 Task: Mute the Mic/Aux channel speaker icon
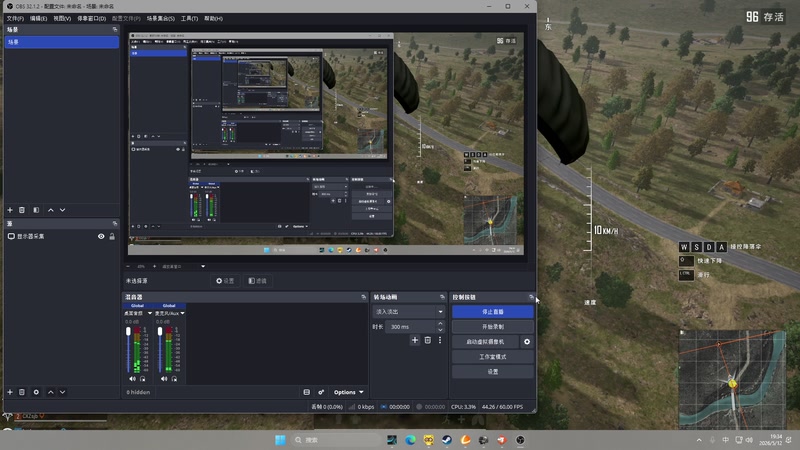164,379
